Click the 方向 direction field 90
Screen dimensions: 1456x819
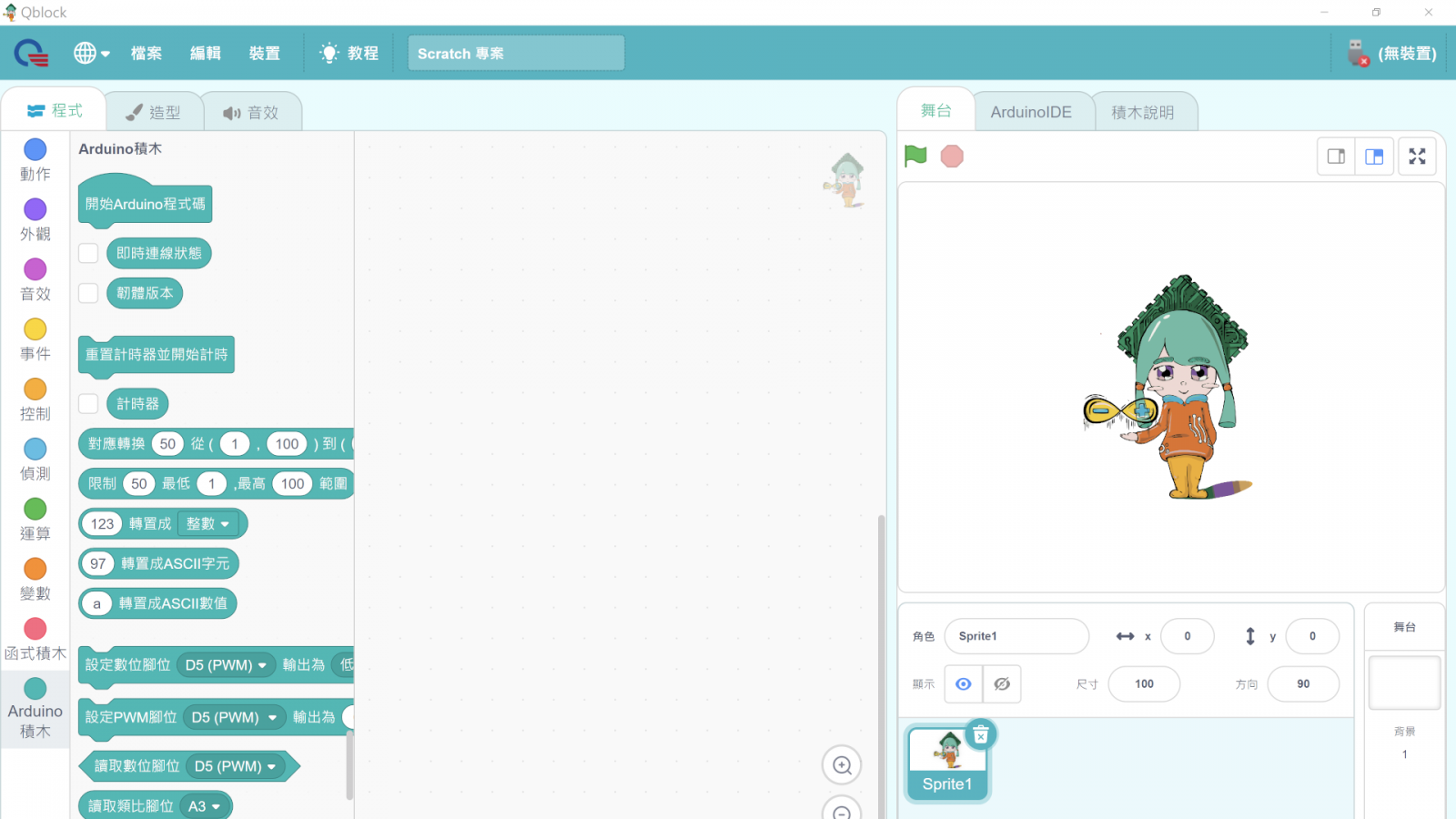coord(1303,684)
